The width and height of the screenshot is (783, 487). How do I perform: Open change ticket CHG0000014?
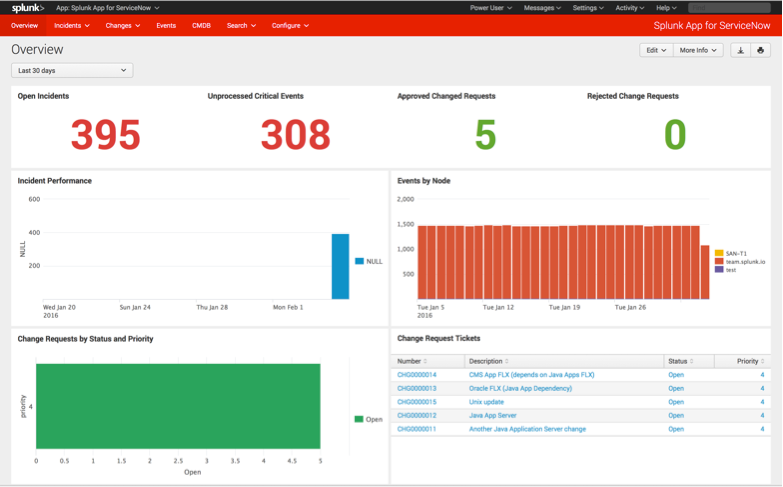coord(416,375)
